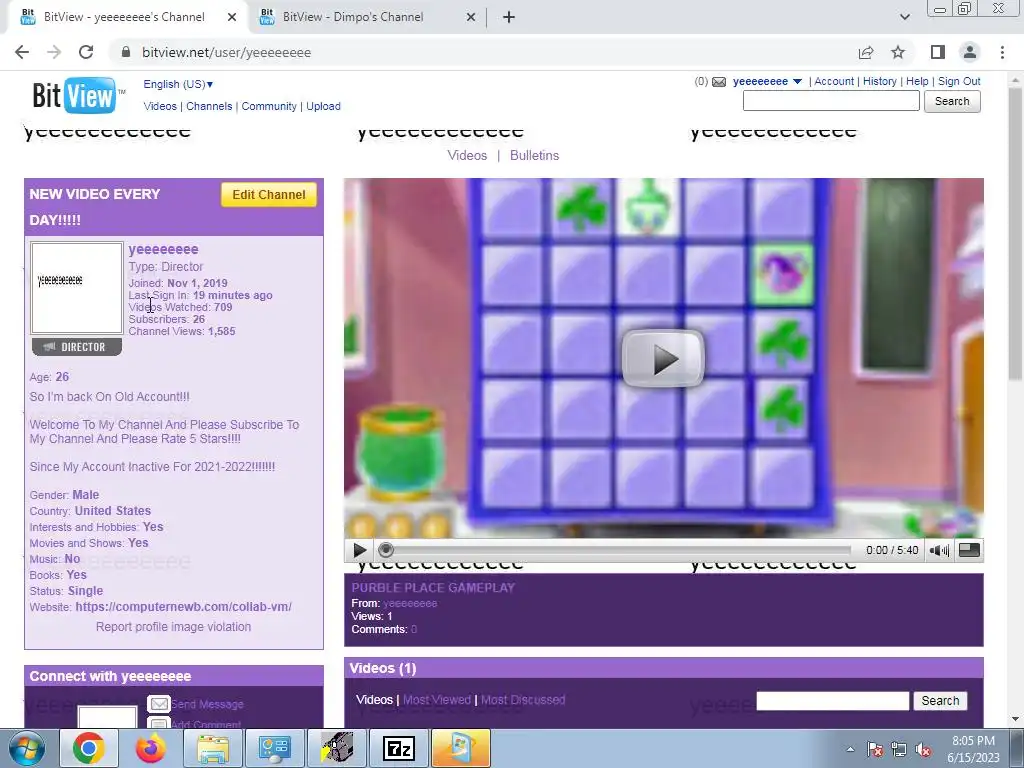This screenshot has width=1024, height=768.
Task: Open the control panel taskbar icon
Action: coord(275,748)
